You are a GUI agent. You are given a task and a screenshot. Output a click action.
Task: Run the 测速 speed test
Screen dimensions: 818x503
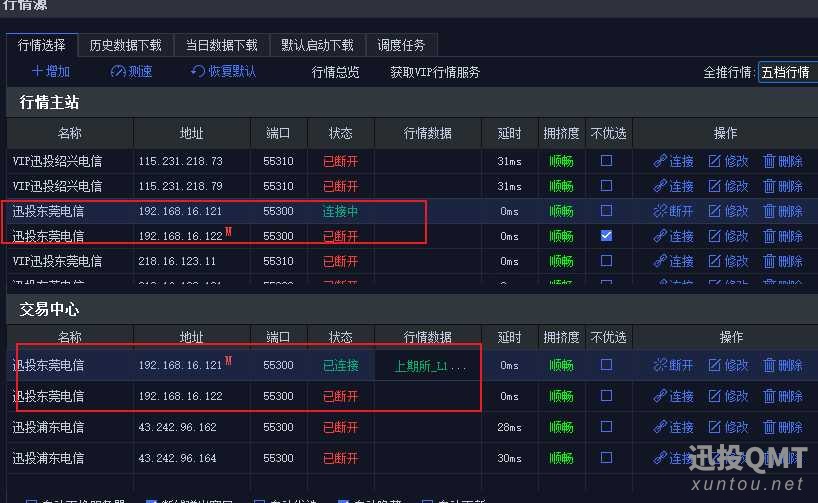(x=131, y=71)
